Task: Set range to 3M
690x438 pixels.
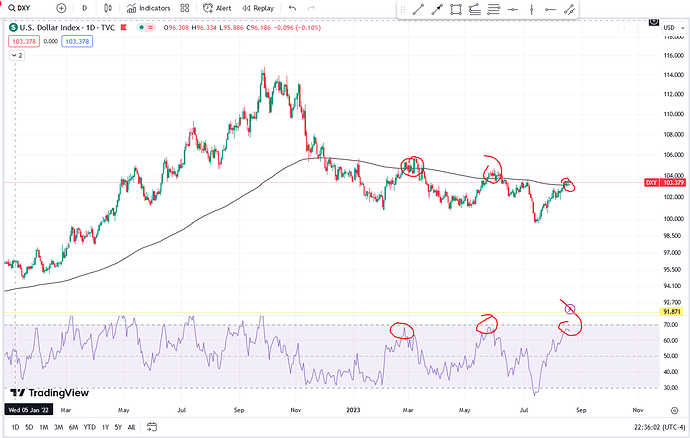Action: click(59, 427)
